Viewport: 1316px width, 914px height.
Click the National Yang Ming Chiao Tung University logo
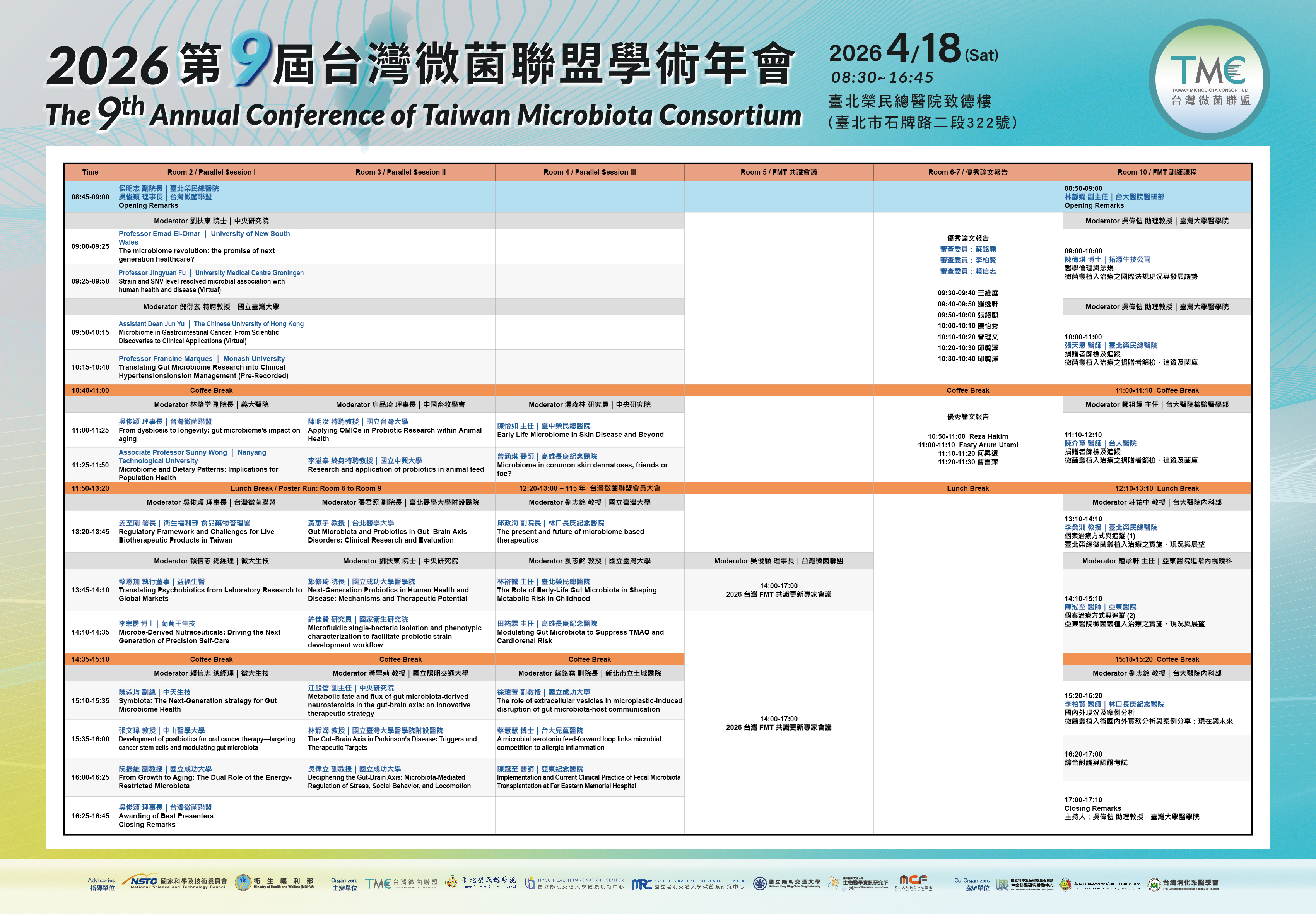coord(786,883)
